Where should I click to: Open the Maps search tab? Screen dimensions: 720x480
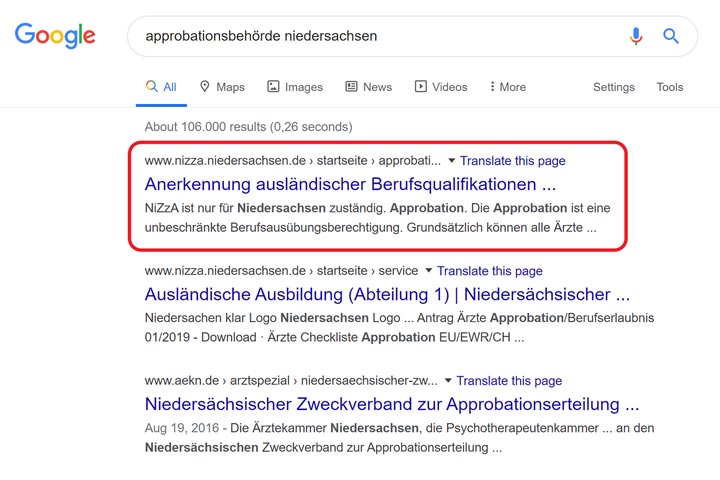[x=222, y=87]
